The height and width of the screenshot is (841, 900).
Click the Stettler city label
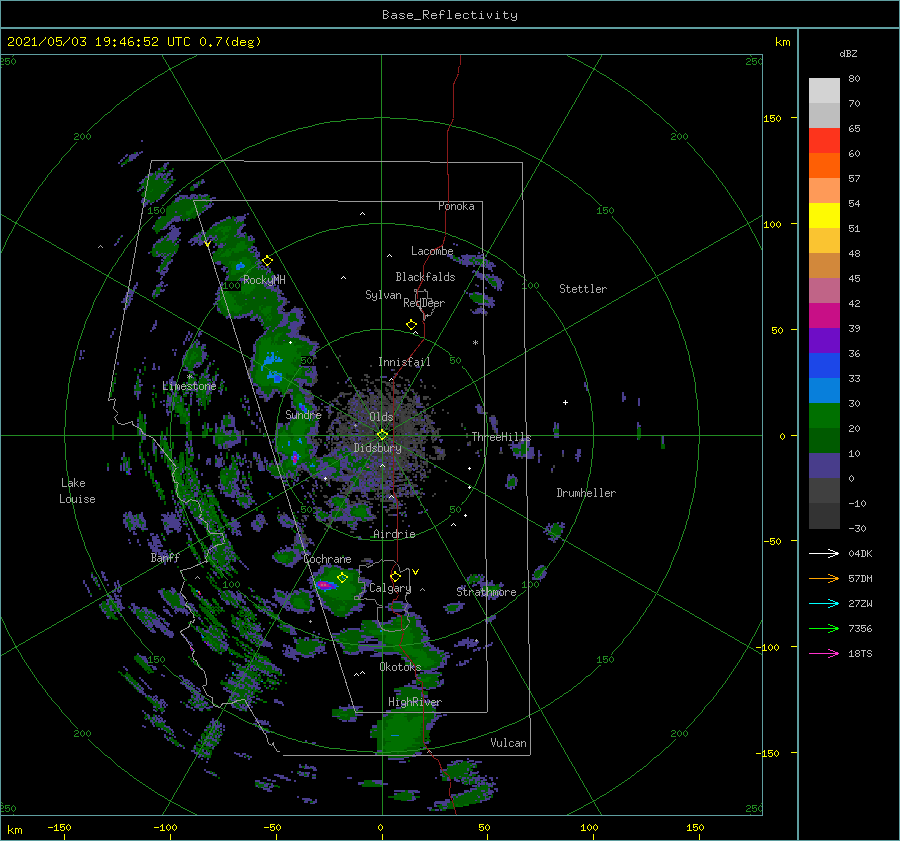click(x=583, y=289)
